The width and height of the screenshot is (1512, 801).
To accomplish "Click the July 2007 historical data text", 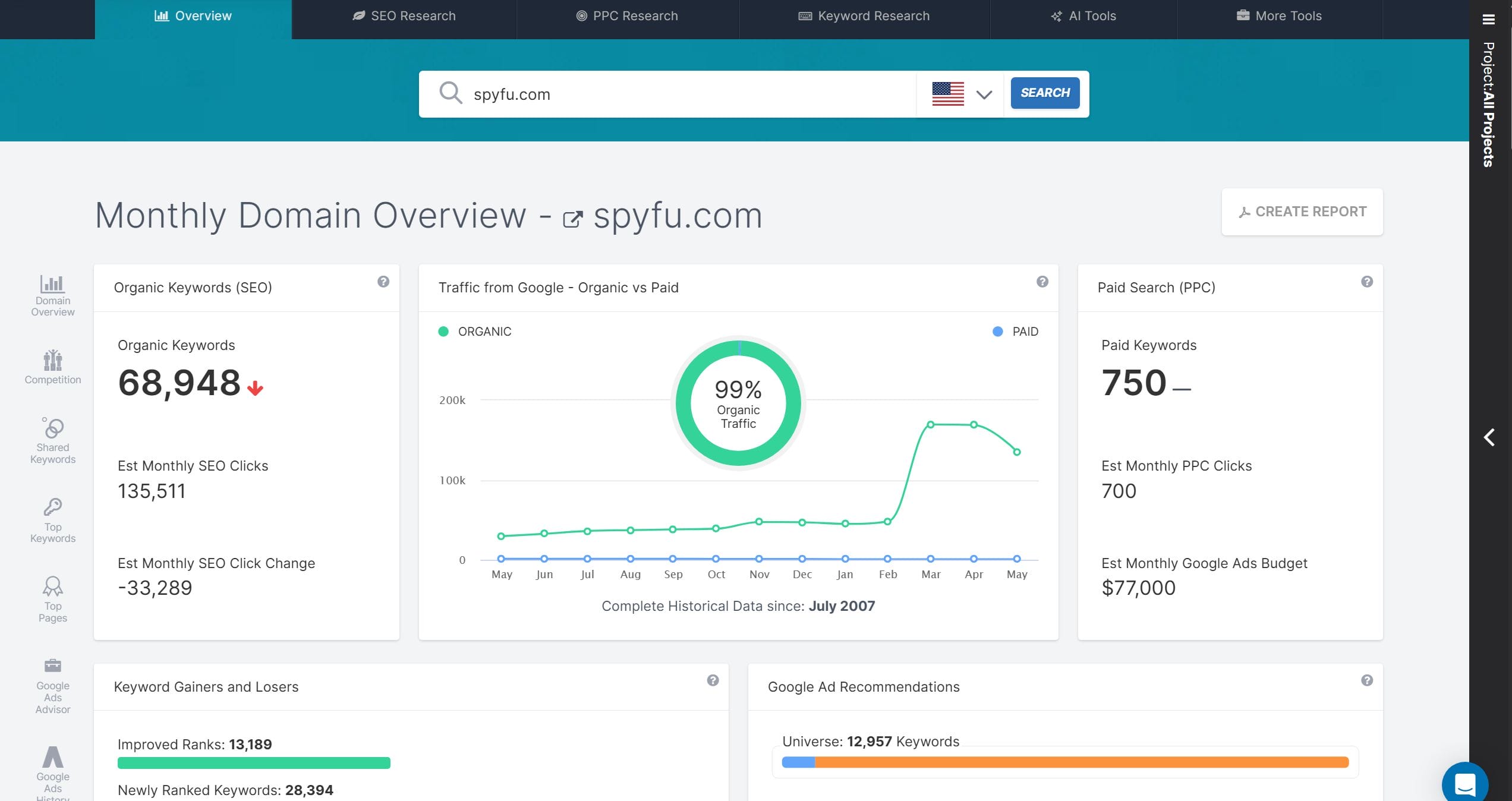I will tap(842, 606).
